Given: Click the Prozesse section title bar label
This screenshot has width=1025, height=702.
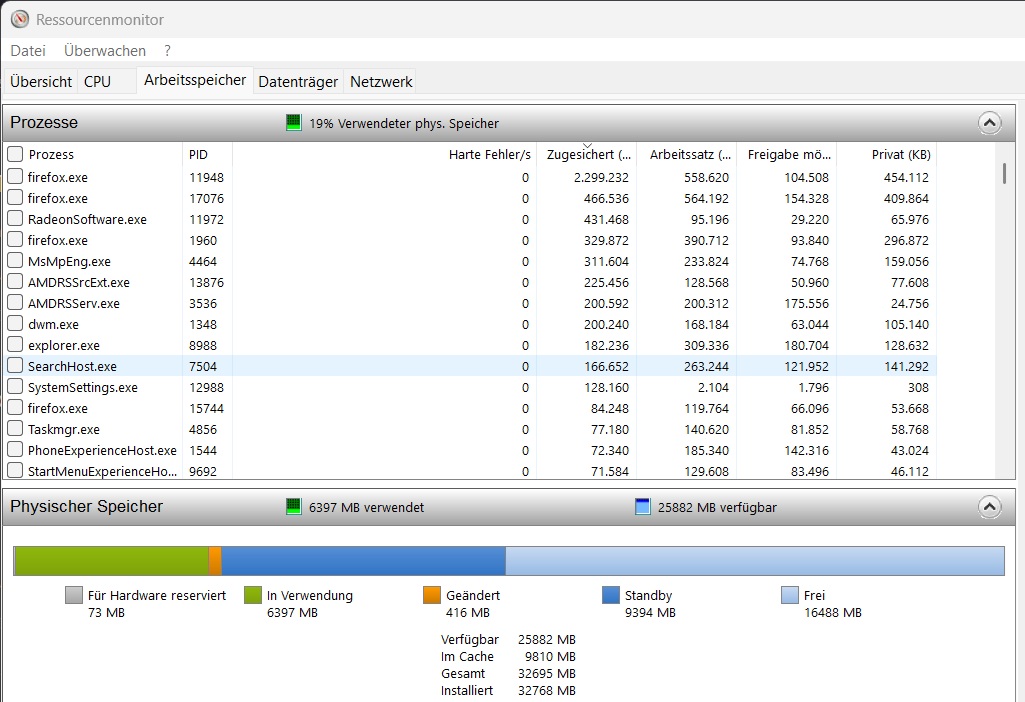Looking at the screenshot, I should click(x=44, y=122).
